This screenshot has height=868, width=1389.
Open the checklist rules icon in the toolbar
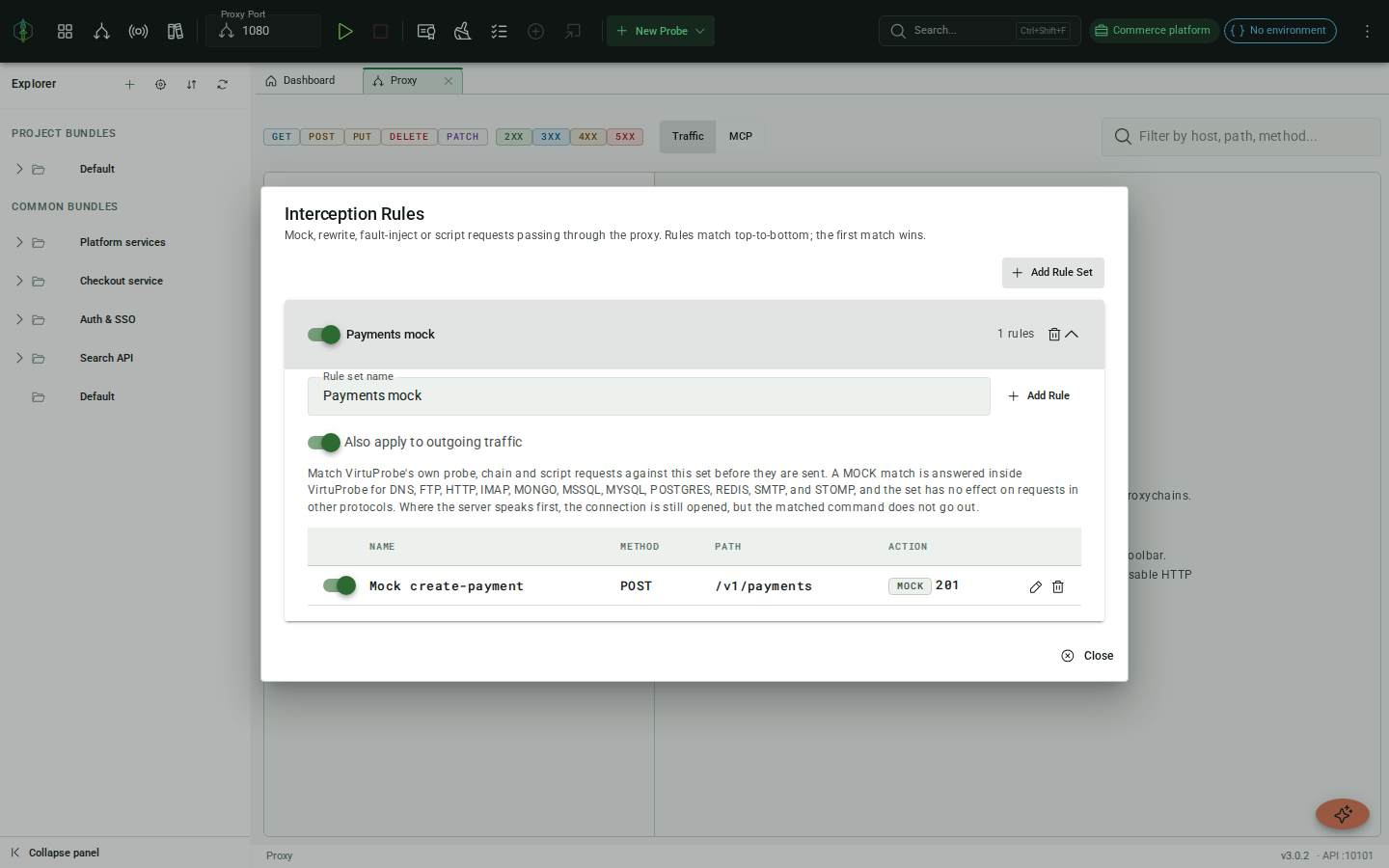(499, 31)
